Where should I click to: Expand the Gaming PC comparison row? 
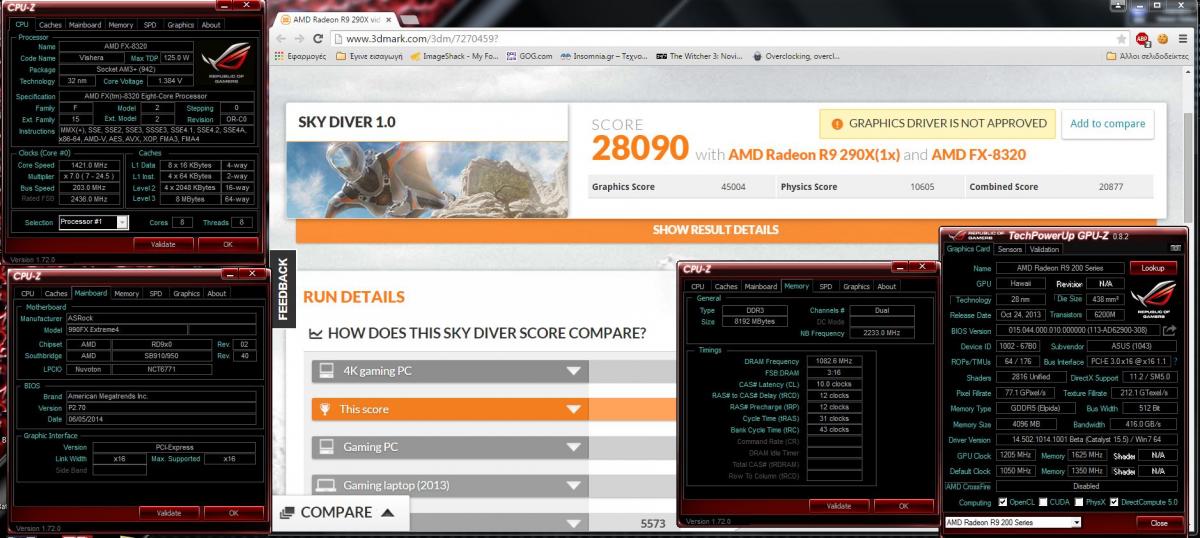click(574, 446)
